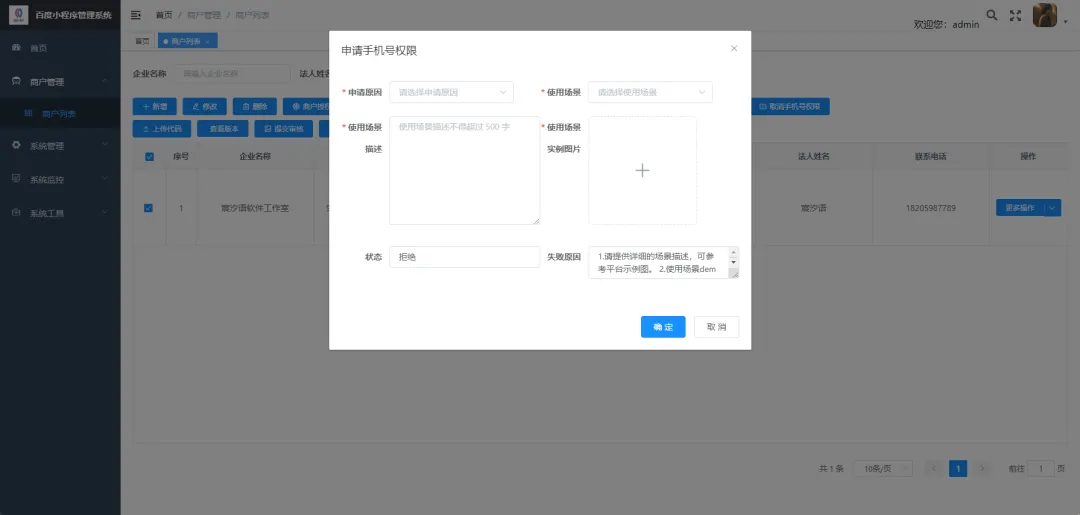Select 商户列表 in the sidebar
This screenshot has height=515, width=1080.
(60, 114)
